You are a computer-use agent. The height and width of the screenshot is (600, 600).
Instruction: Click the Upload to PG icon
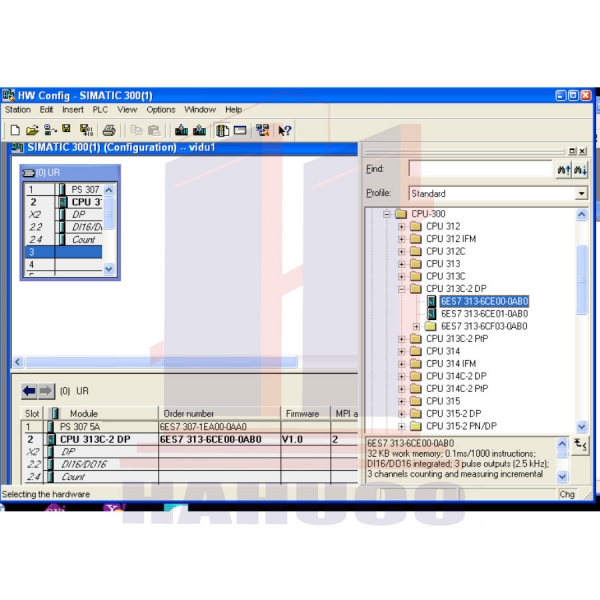[199, 130]
